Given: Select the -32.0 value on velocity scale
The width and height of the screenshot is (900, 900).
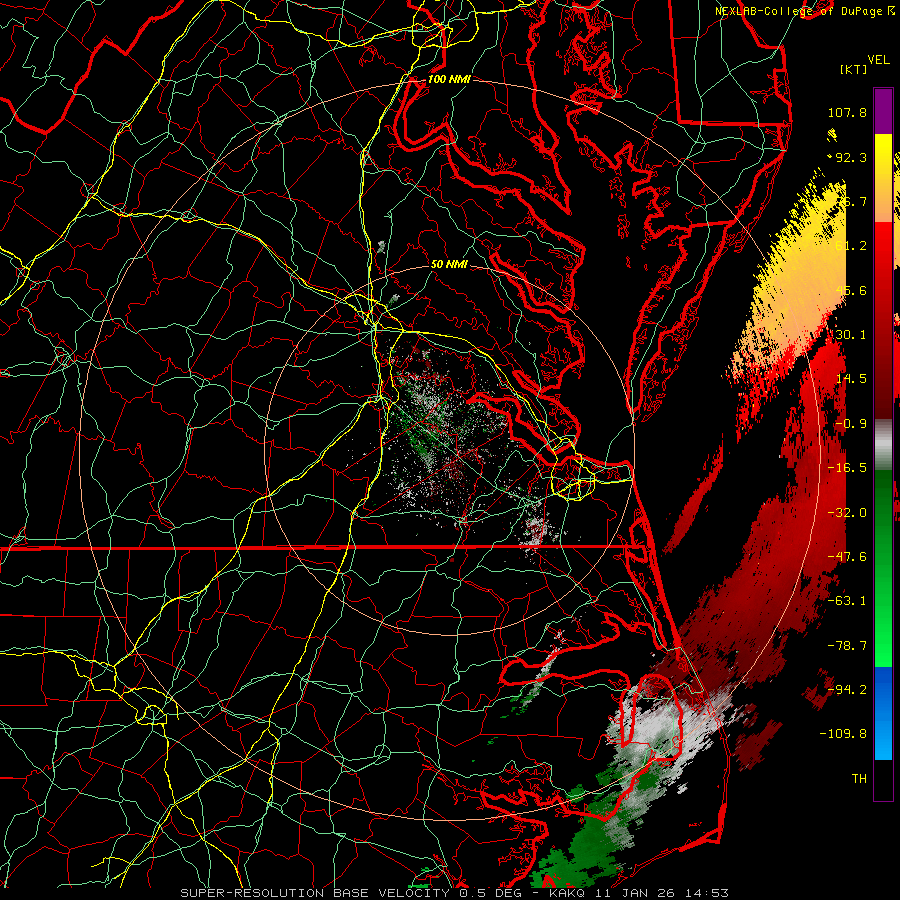Looking at the screenshot, I should coord(847,513).
